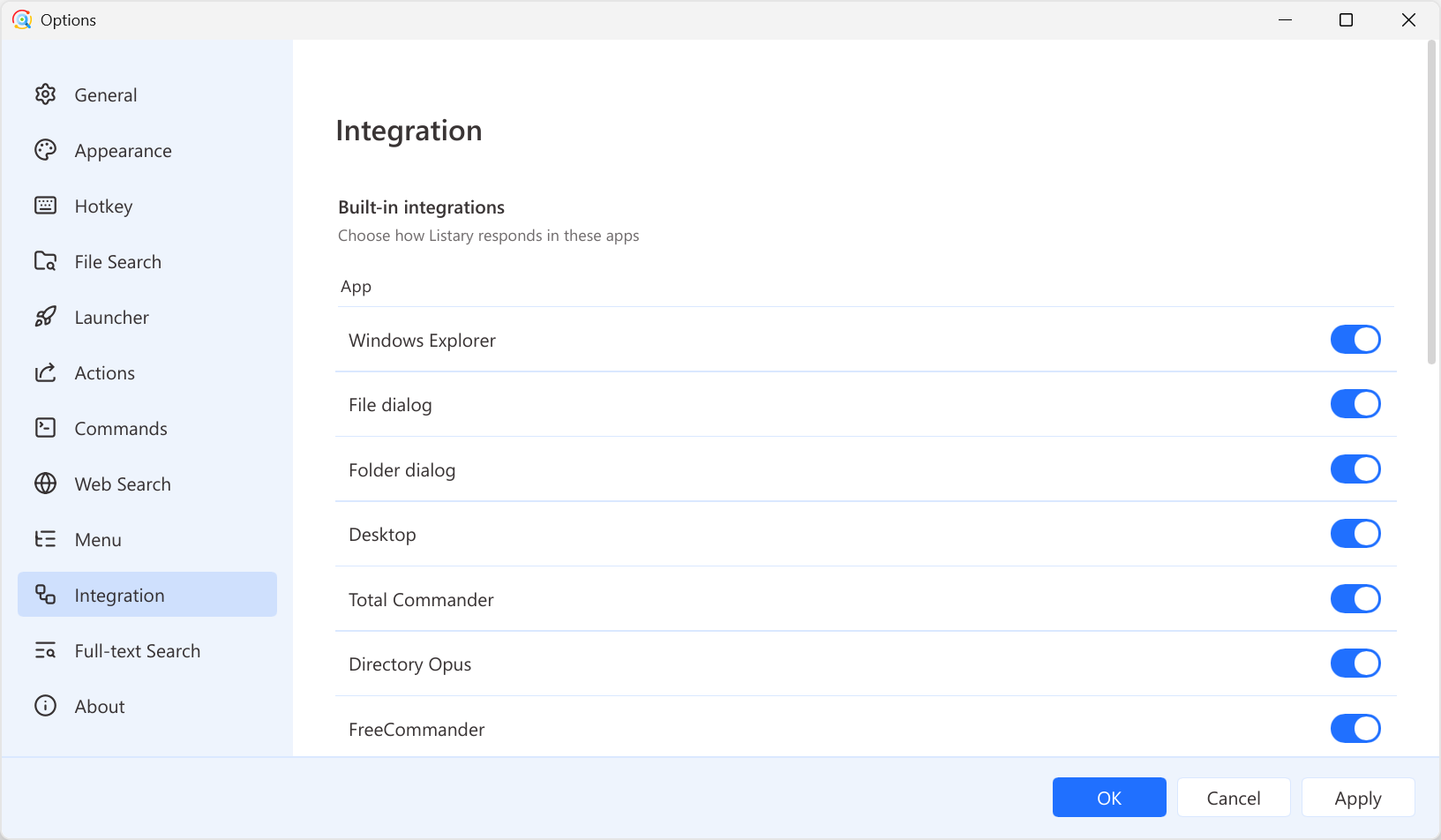Switch off Desktop integration

click(1355, 534)
